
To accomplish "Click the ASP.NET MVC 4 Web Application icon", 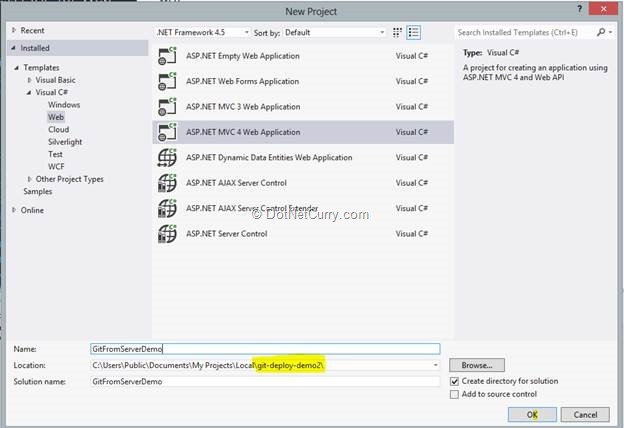I will (x=167, y=133).
